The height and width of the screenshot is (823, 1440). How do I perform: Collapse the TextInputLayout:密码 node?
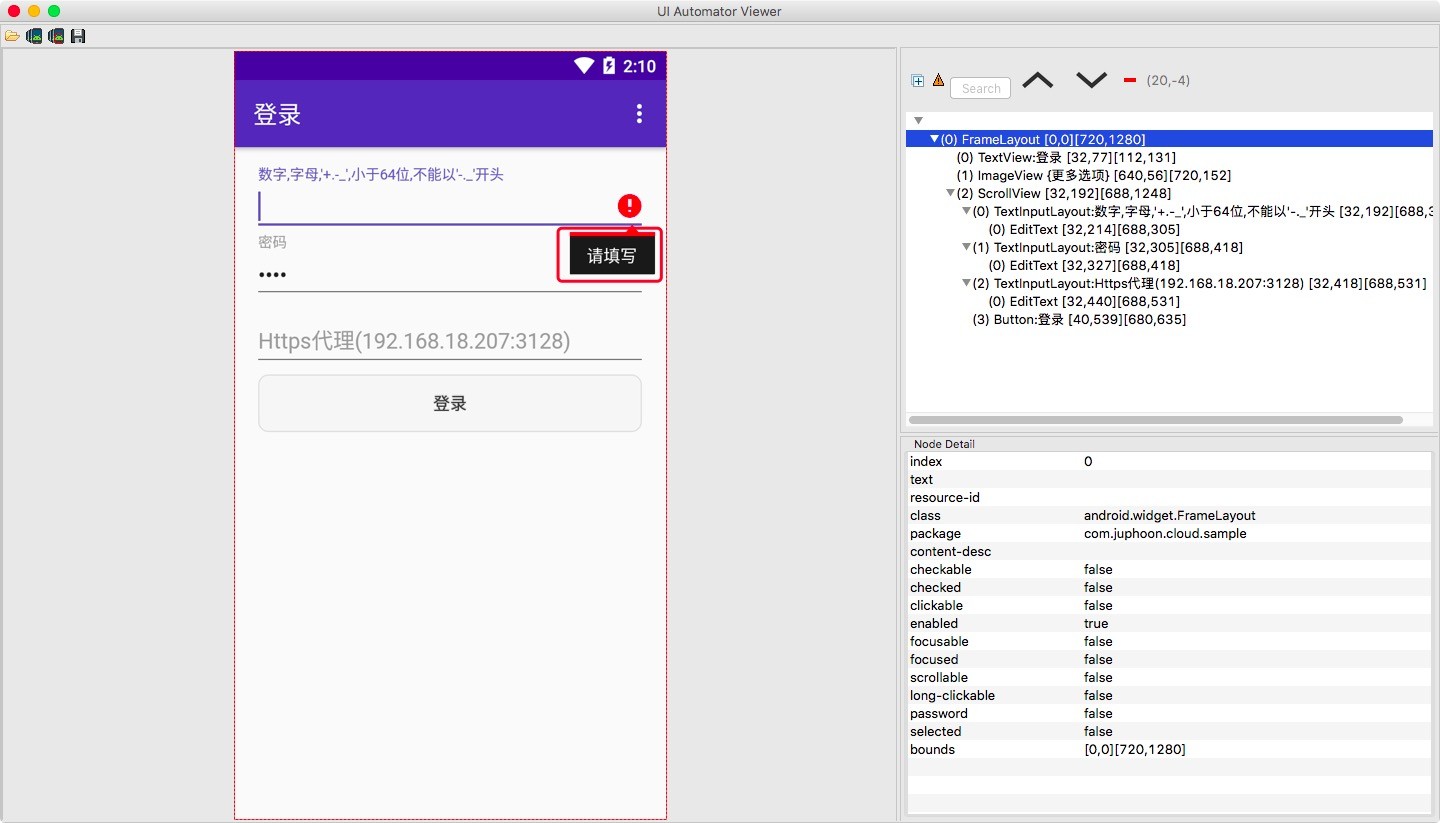966,247
